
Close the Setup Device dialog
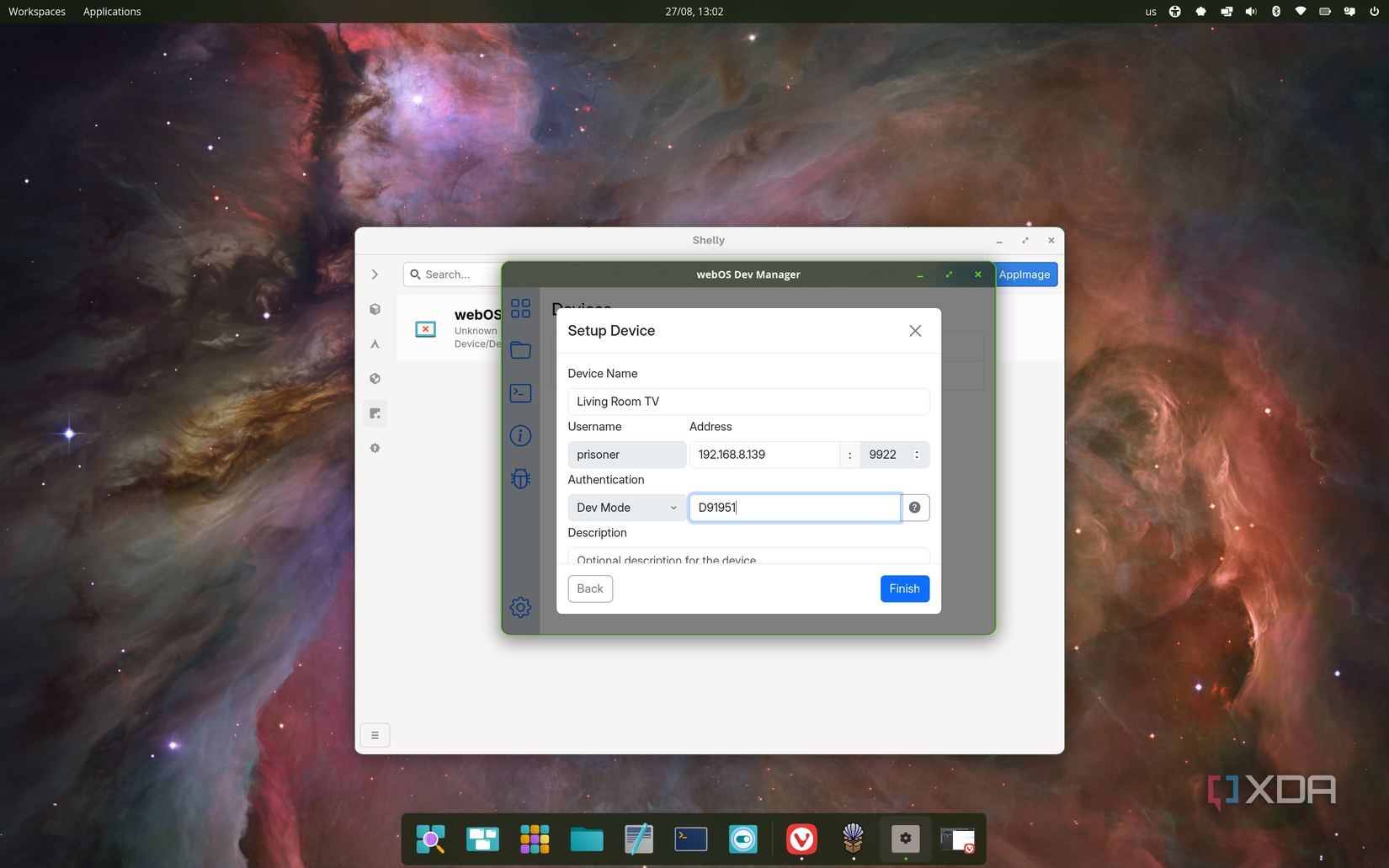coord(915,331)
